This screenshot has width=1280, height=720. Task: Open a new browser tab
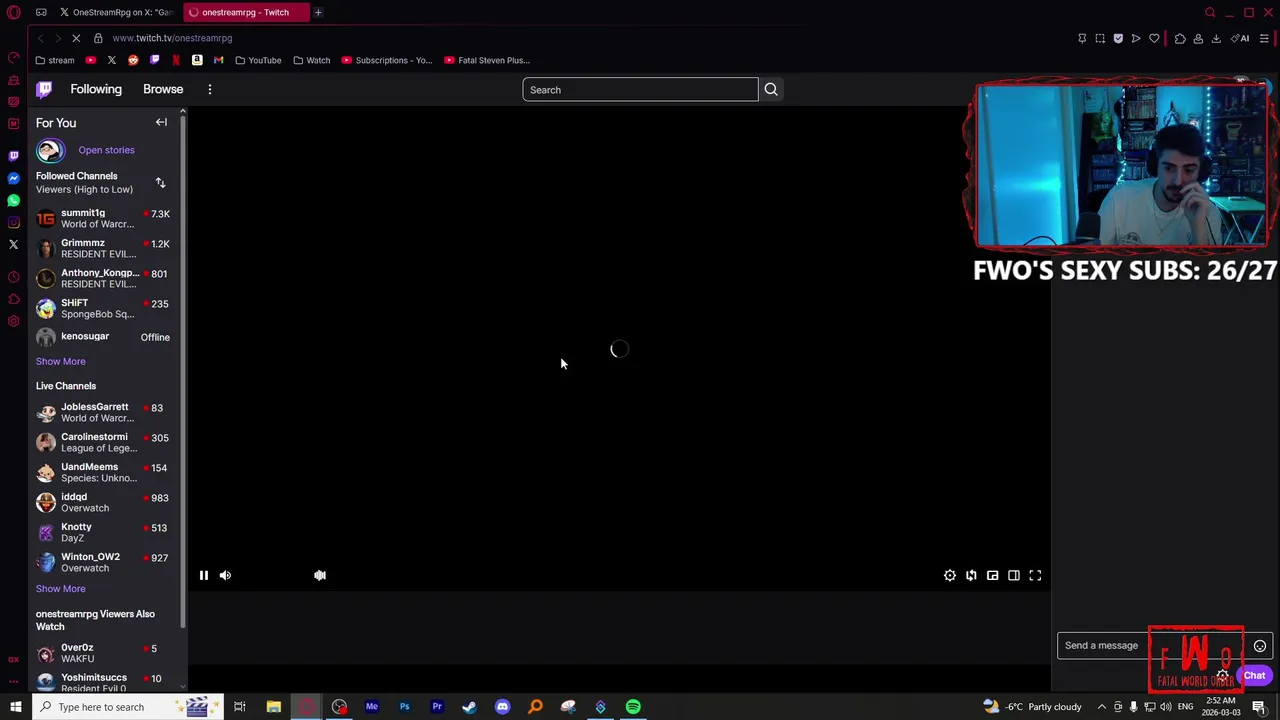click(318, 12)
